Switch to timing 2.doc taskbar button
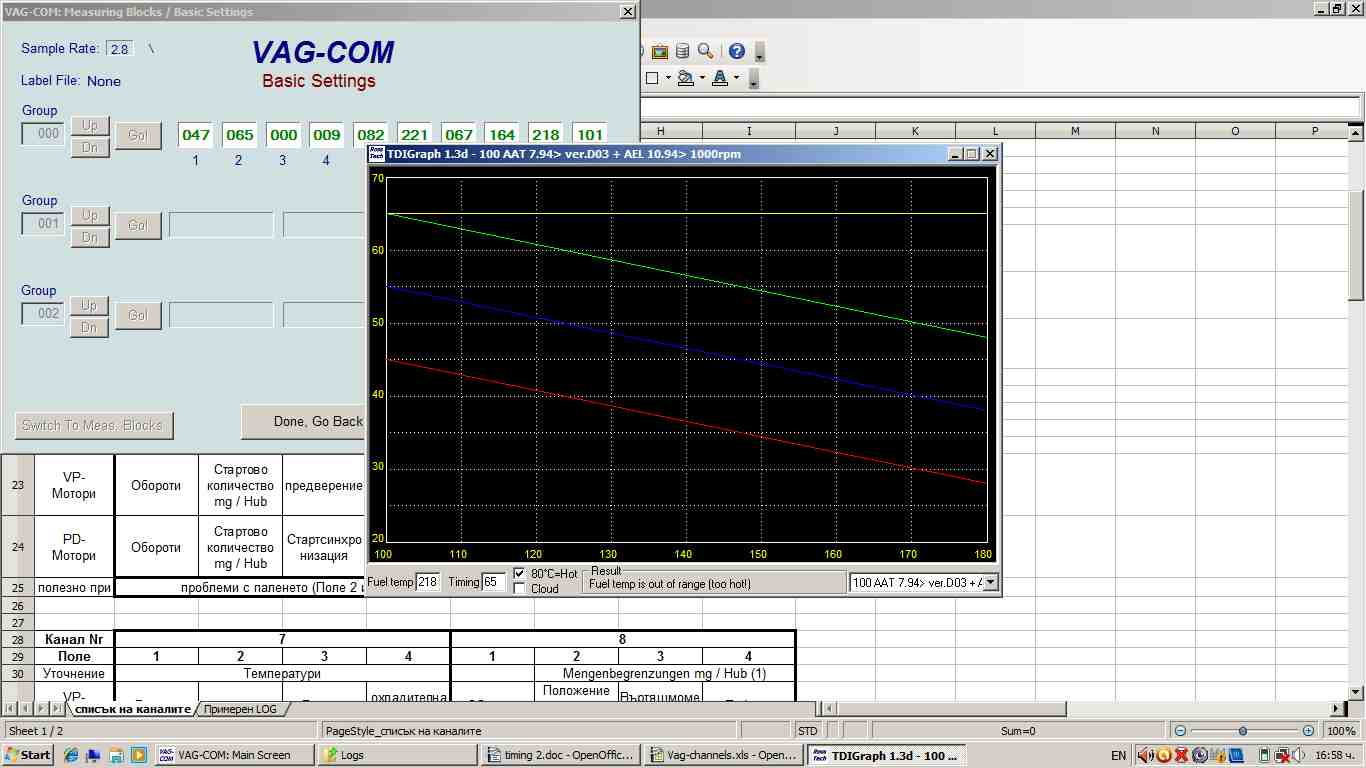 tap(561, 755)
